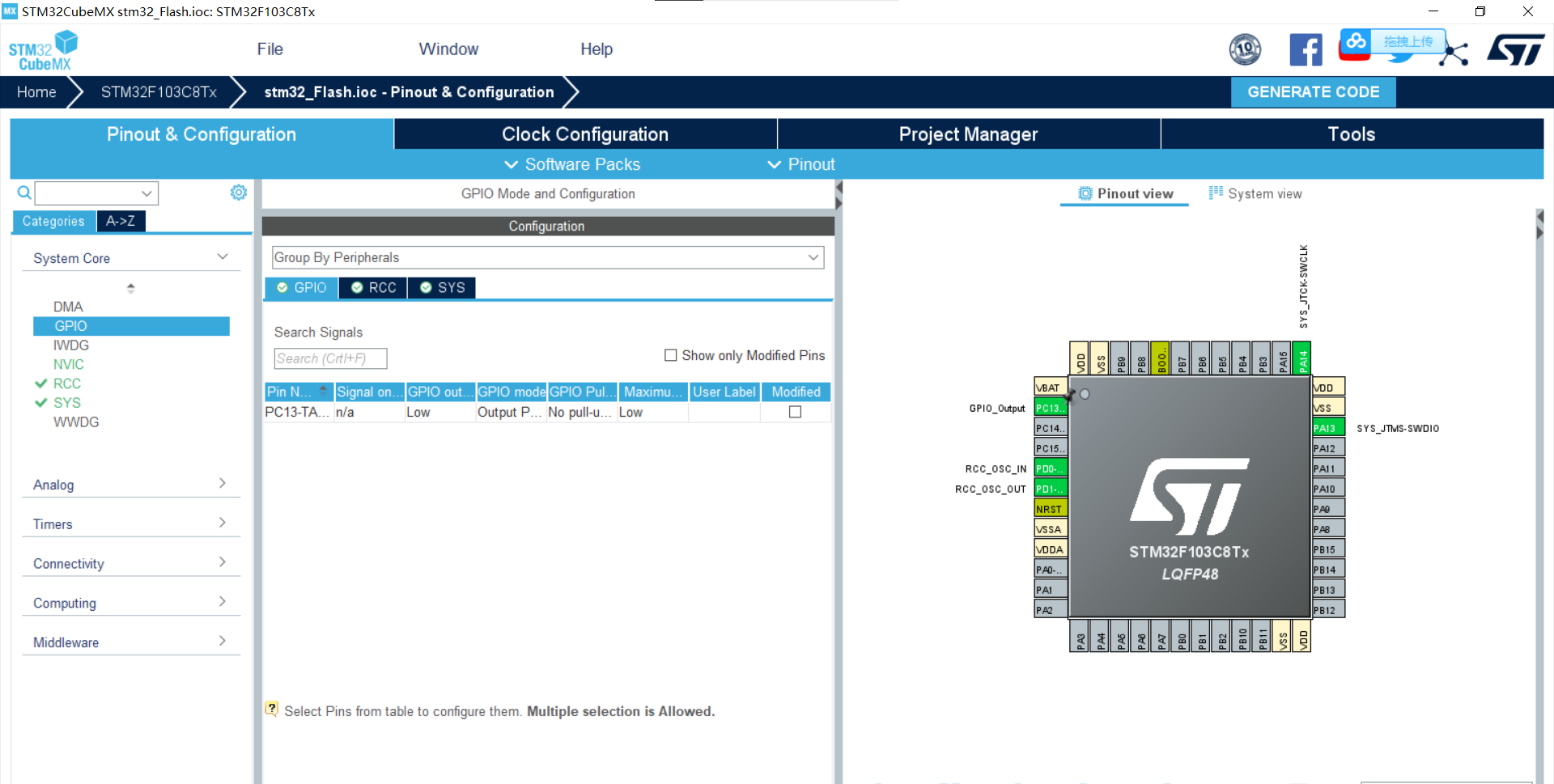Switch to Clock Configuration tab
This screenshot has width=1554, height=784.
585,134
